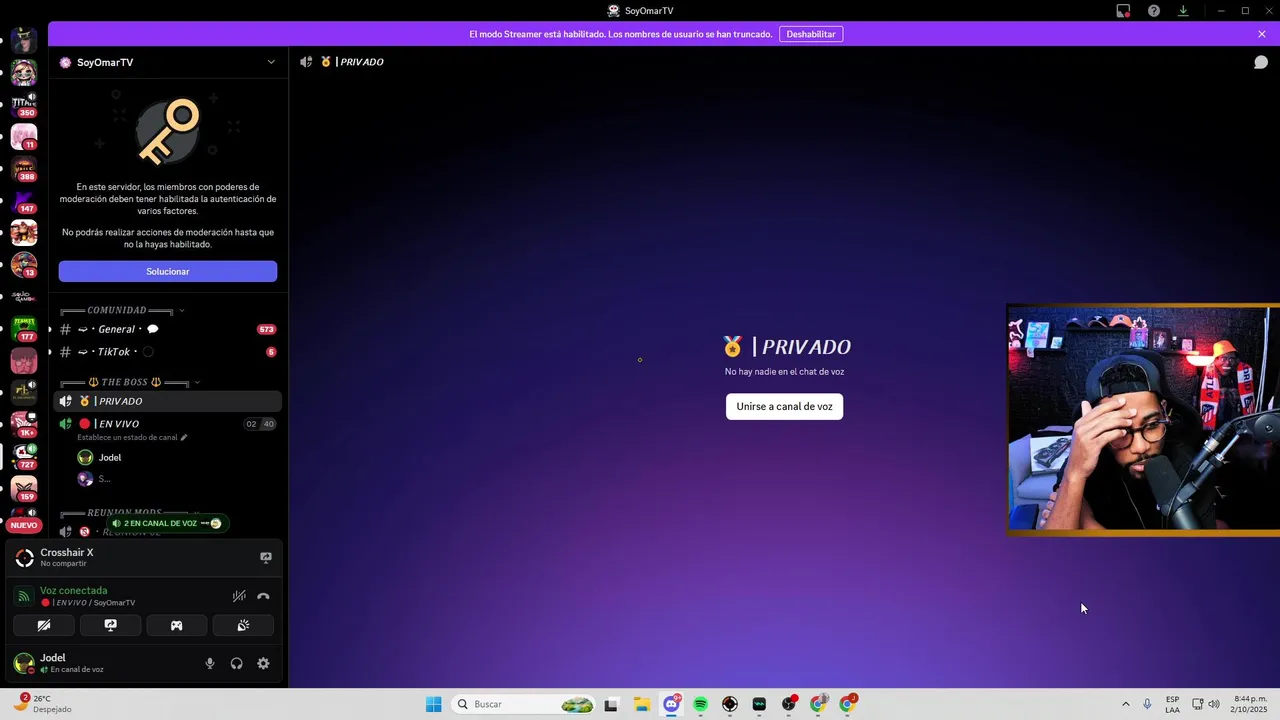Select the top server icon with hat avatar
This screenshot has height=720, width=1280.
[x=24, y=40]
